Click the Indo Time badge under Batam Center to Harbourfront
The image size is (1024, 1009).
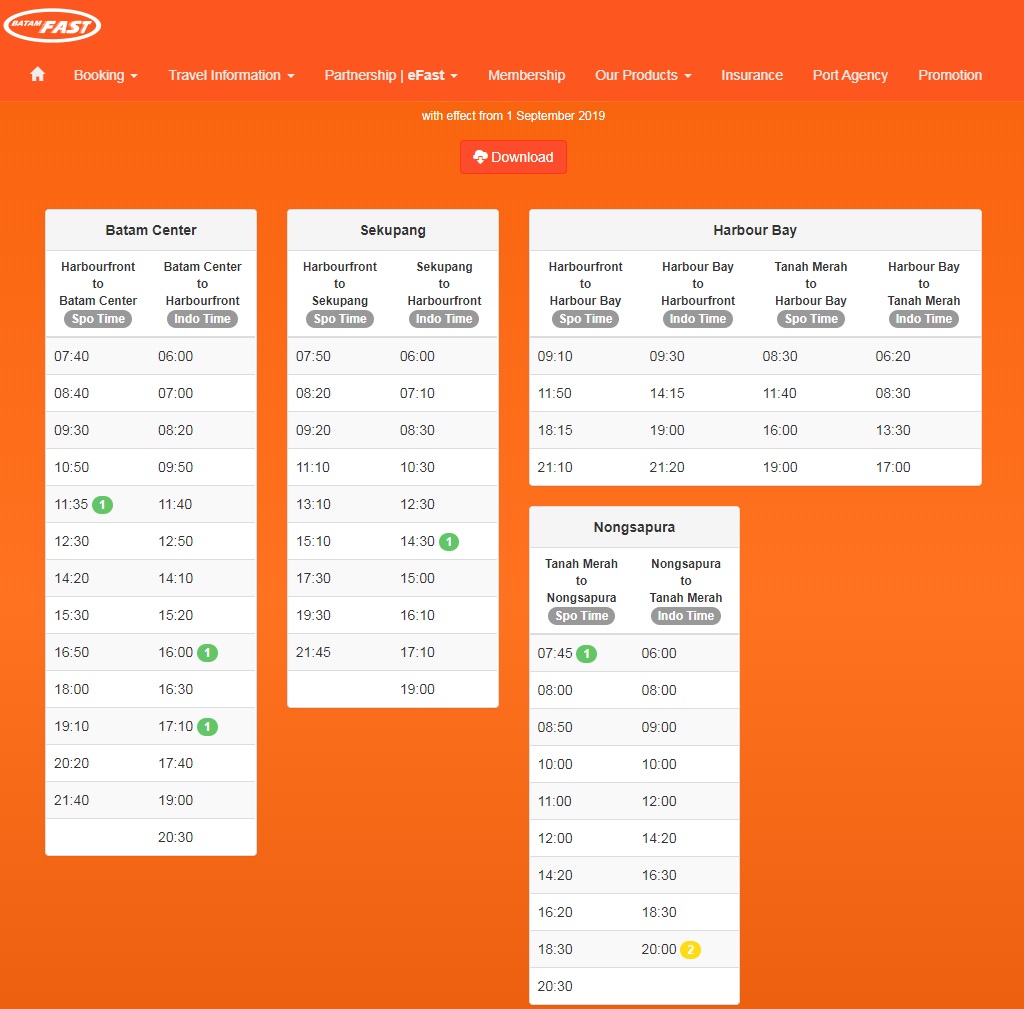click(x=202, y=319)
